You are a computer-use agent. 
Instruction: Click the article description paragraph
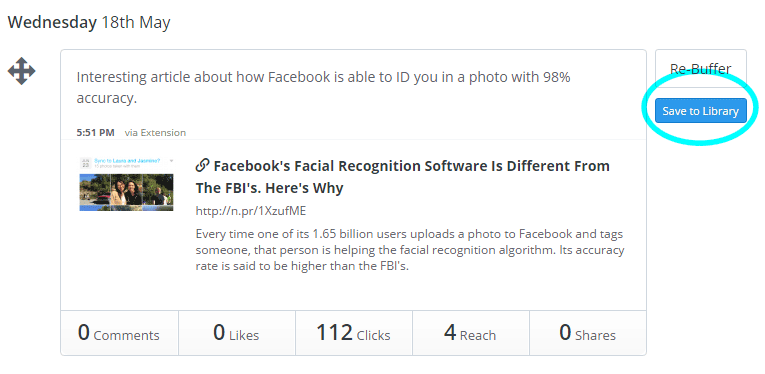pyautogui.click(x=410, y=250)
